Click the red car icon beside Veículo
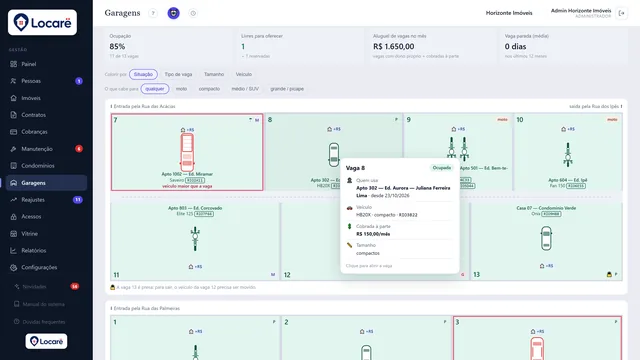The image size is (640, 360). point(349,208)
